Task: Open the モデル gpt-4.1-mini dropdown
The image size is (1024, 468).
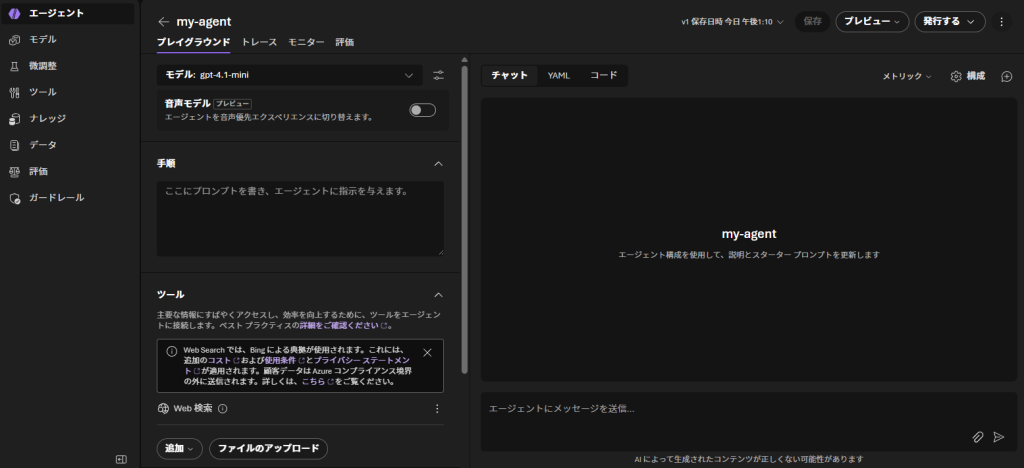Action: click(290, 75)
